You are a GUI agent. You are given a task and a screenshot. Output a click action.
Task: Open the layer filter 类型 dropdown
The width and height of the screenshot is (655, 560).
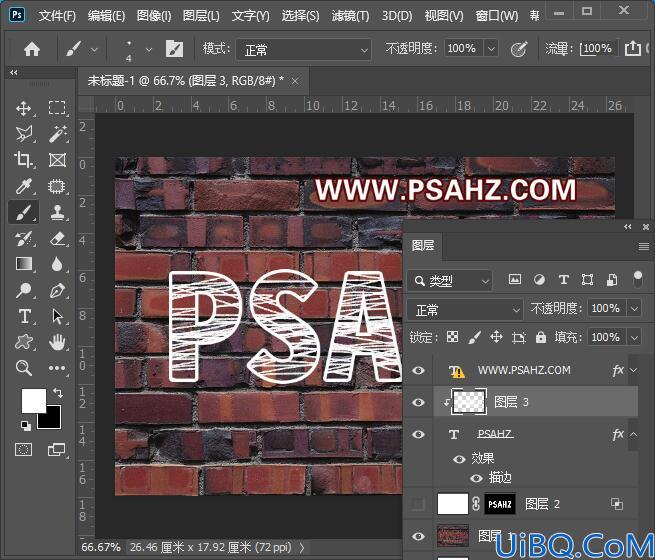(x=449, y=281)
